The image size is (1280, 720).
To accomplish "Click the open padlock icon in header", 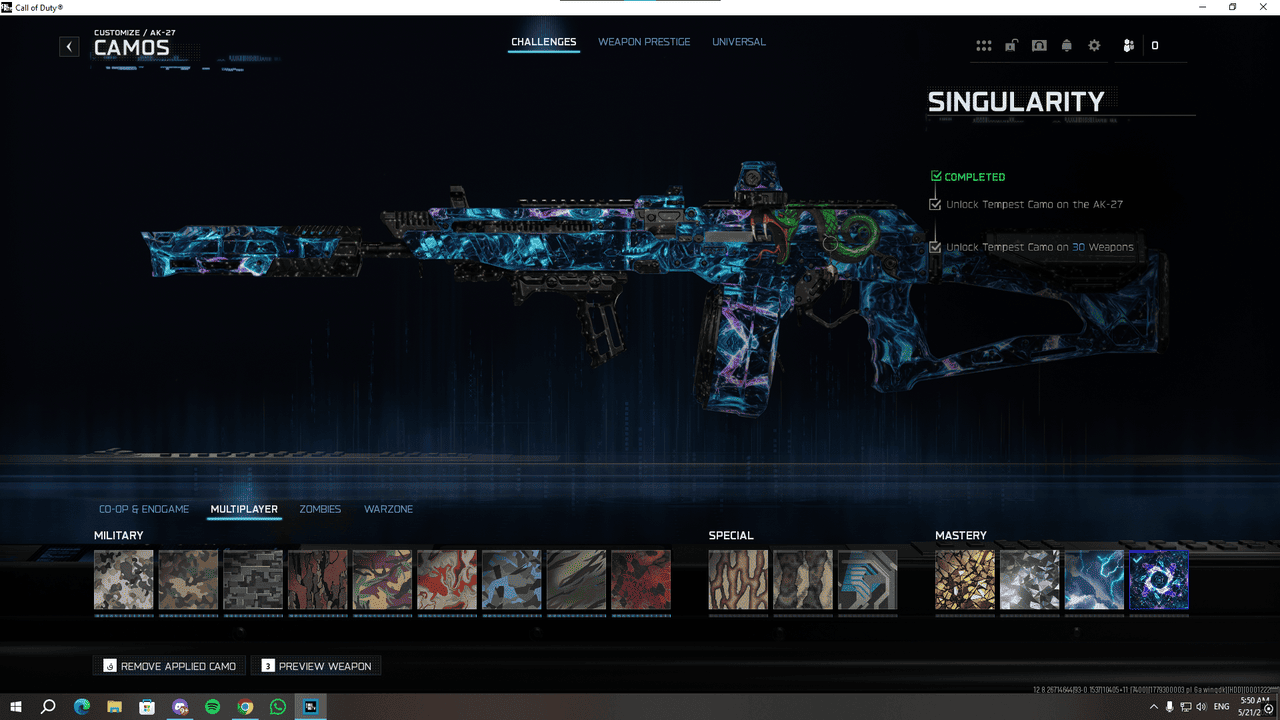I will (x=1012, y=46).
